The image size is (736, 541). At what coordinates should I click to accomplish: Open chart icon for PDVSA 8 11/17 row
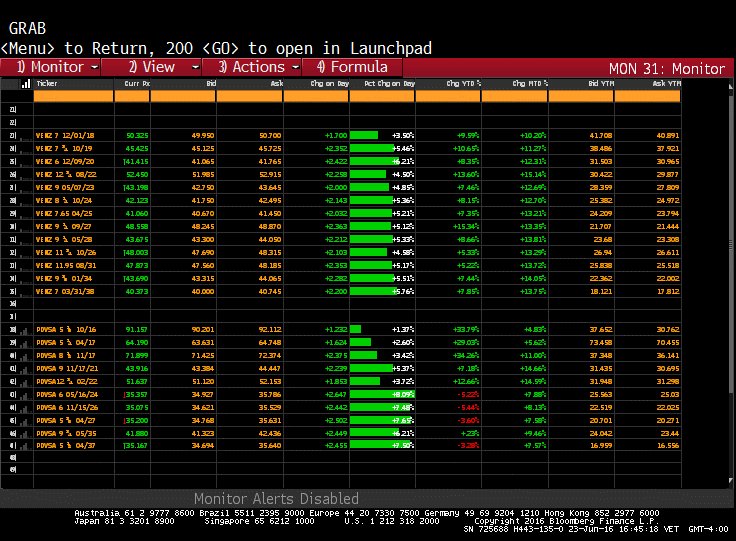[23, 356]
